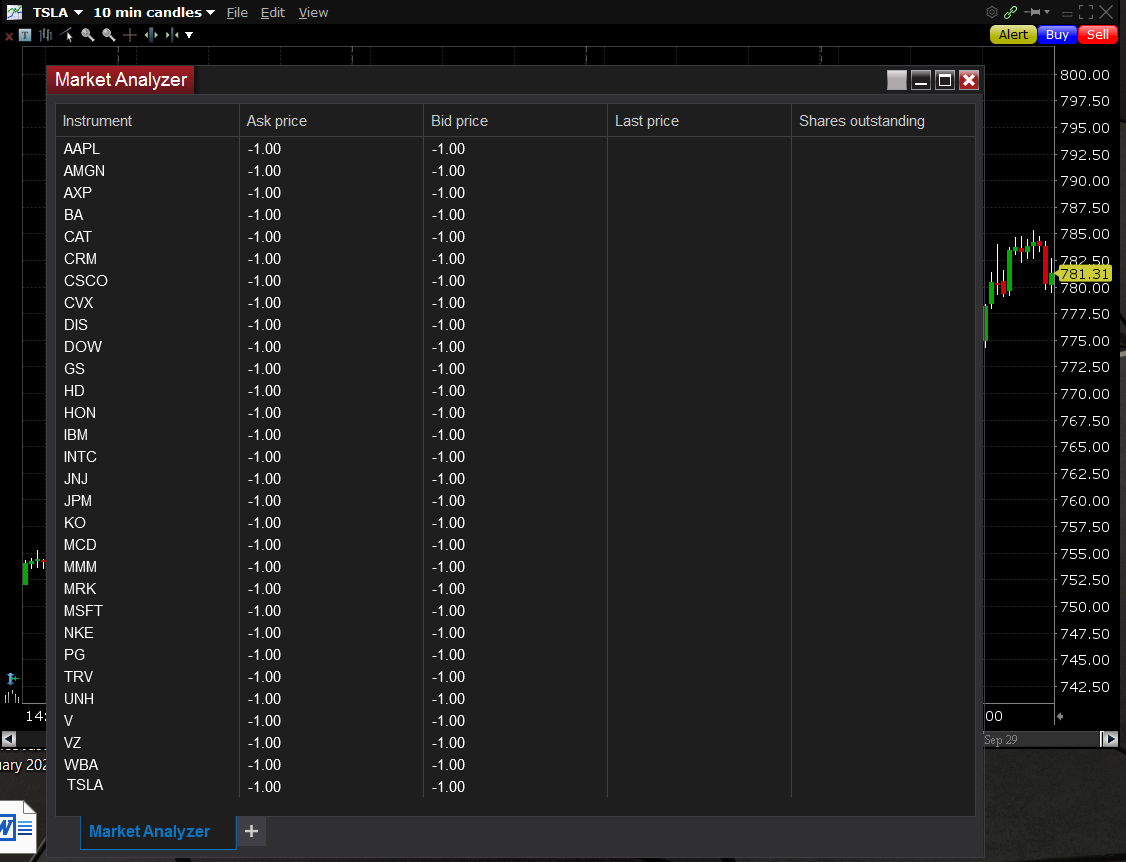Image resolution: width=1126 pixels, height=862 pixels.
Task: Click the Bid price cell for HD
Action: coord(515,391)
